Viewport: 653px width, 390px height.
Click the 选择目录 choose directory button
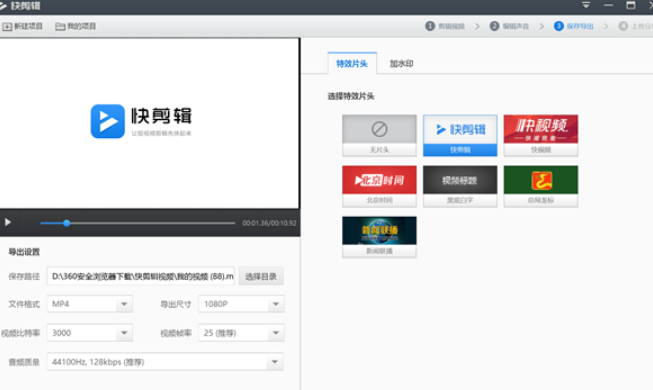click(x=261, y=276)
